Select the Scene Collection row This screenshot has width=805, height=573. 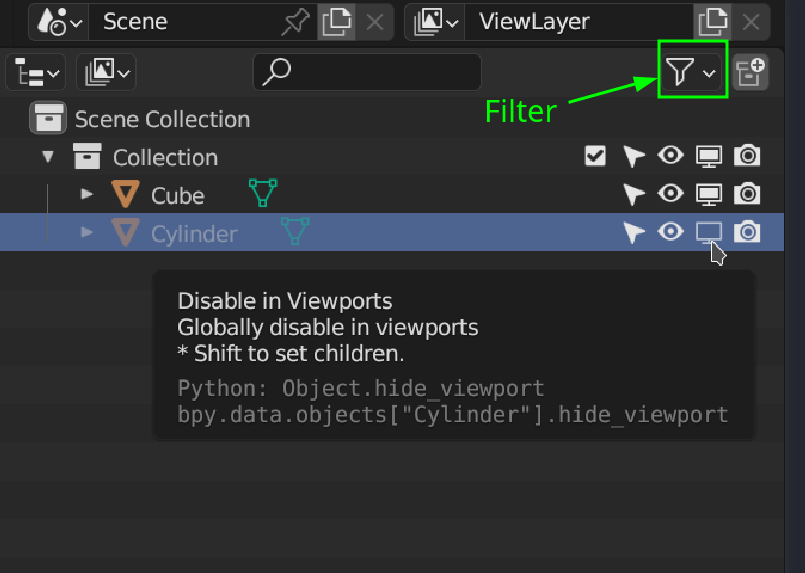[x=162, y=119]
